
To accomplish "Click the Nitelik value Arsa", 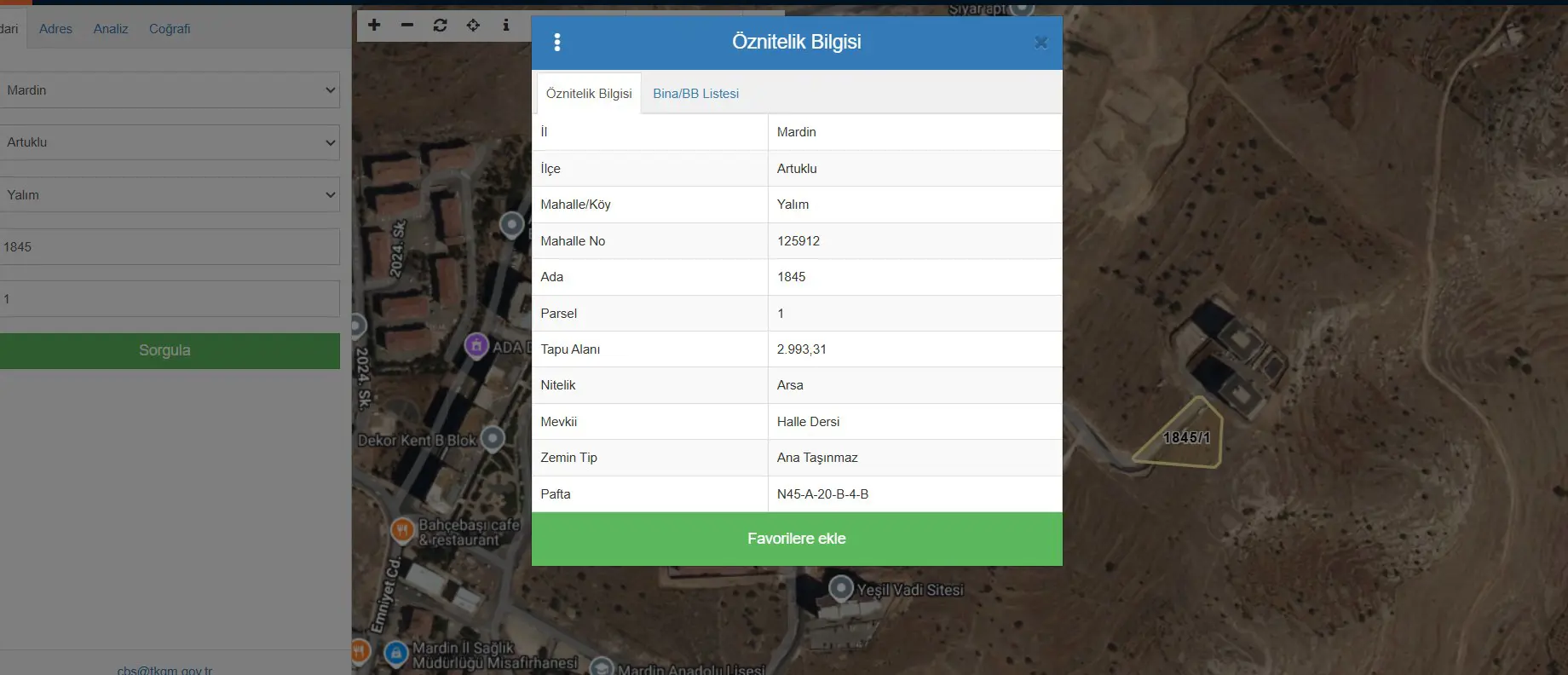I will pyautogui.click(x=790, y=385).
